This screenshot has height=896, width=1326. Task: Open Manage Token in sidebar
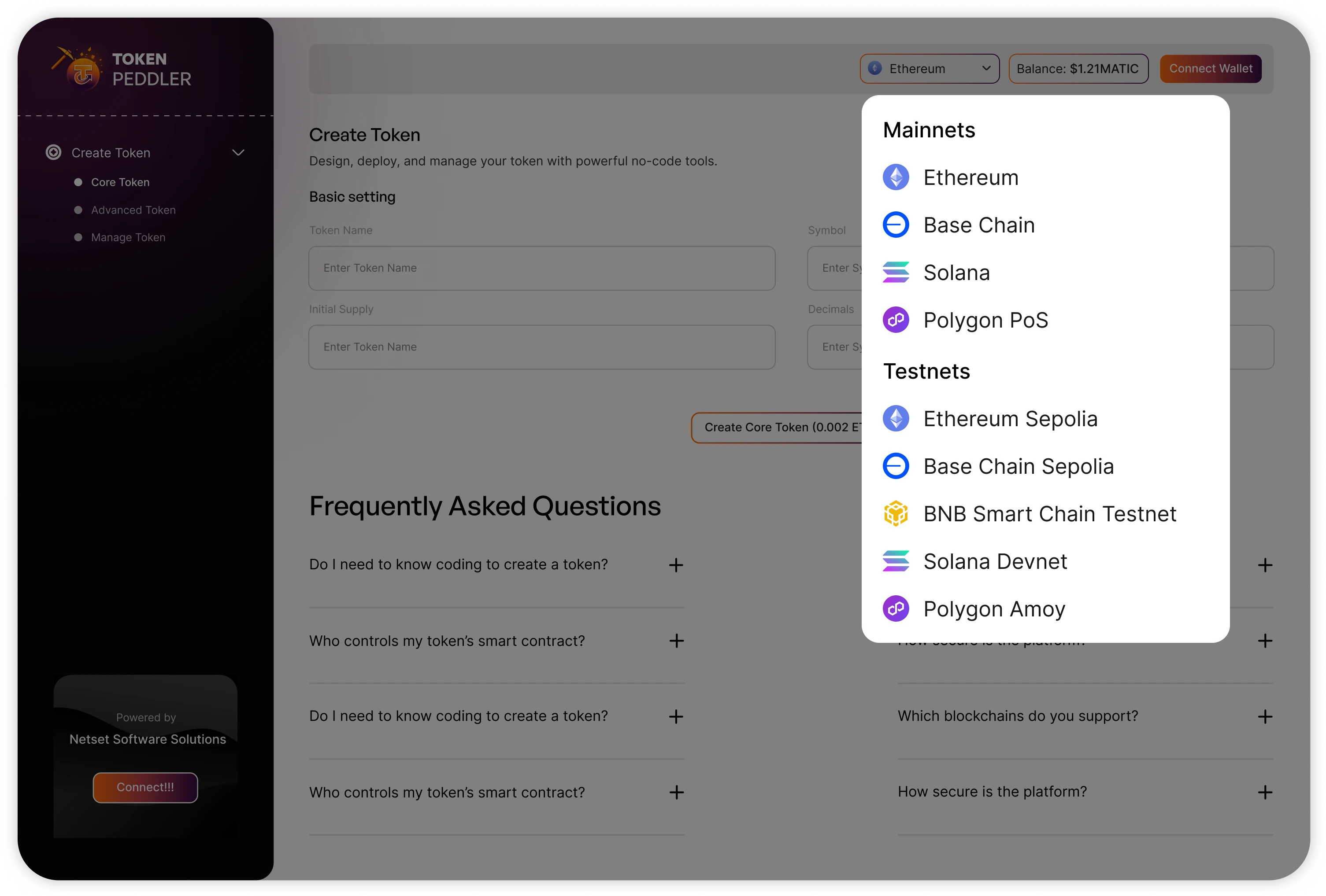coord(128,237)
